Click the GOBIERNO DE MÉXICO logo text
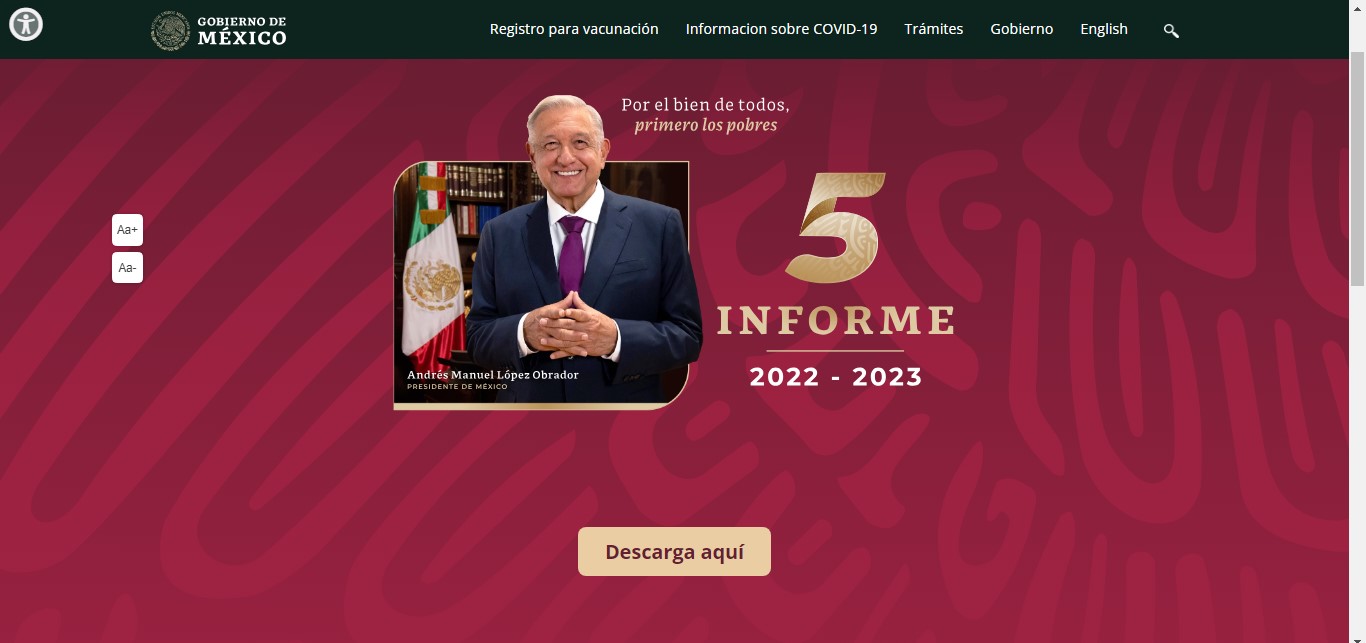 pyautogui.click(x=242, y=31)
